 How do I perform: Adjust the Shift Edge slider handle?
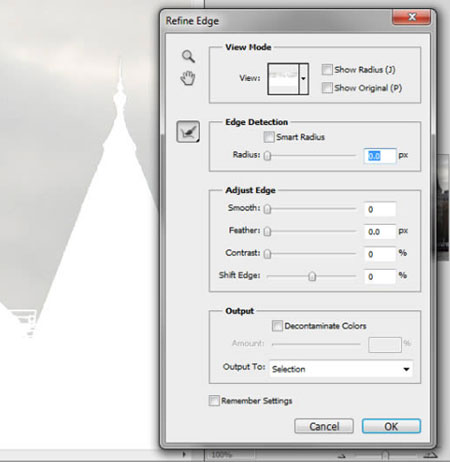[x=312, y=276]
